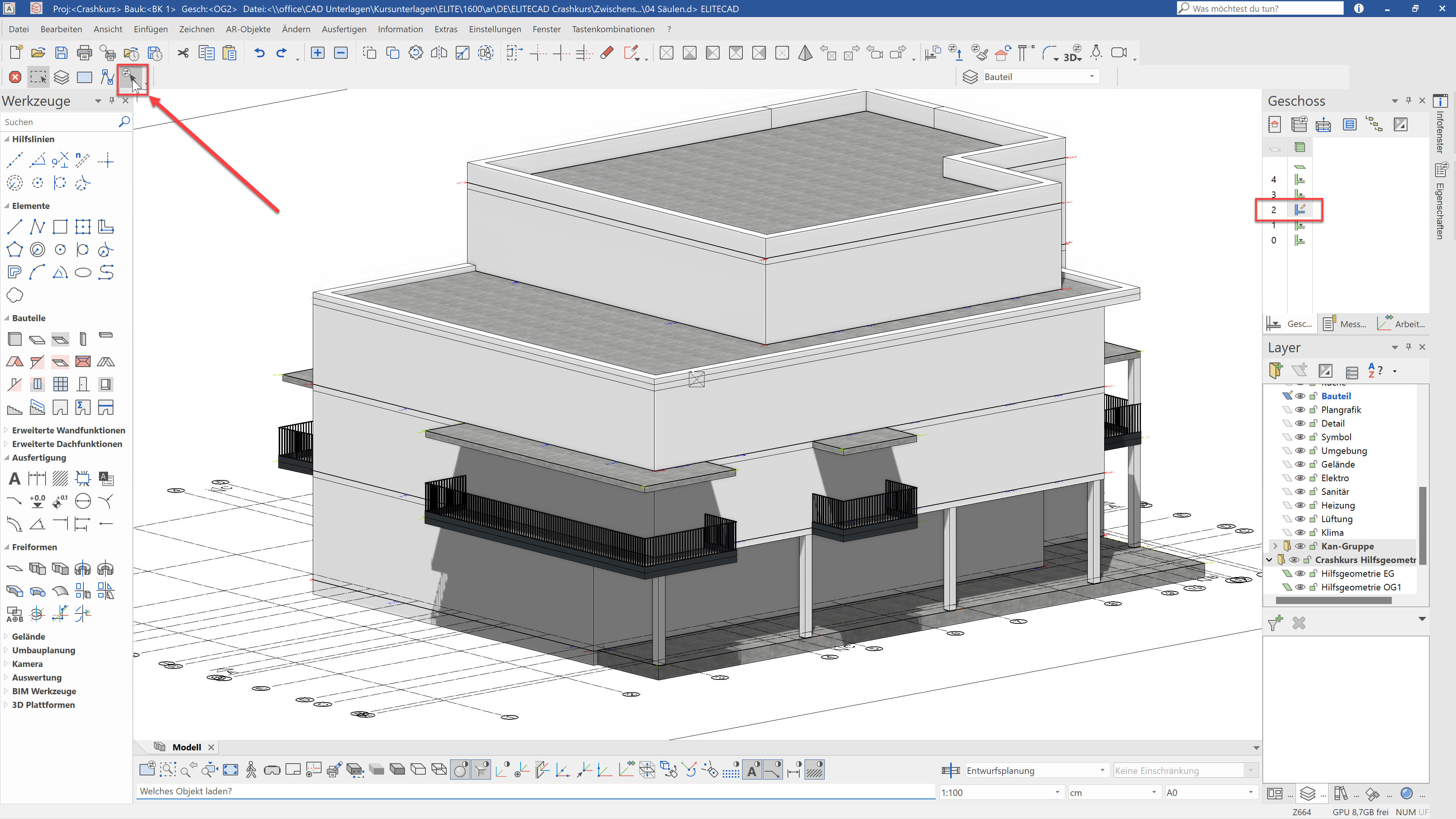Open the Entwurfsplanung dropdown
Screen dimensions: 1456x819
(x=1101, y=770)
